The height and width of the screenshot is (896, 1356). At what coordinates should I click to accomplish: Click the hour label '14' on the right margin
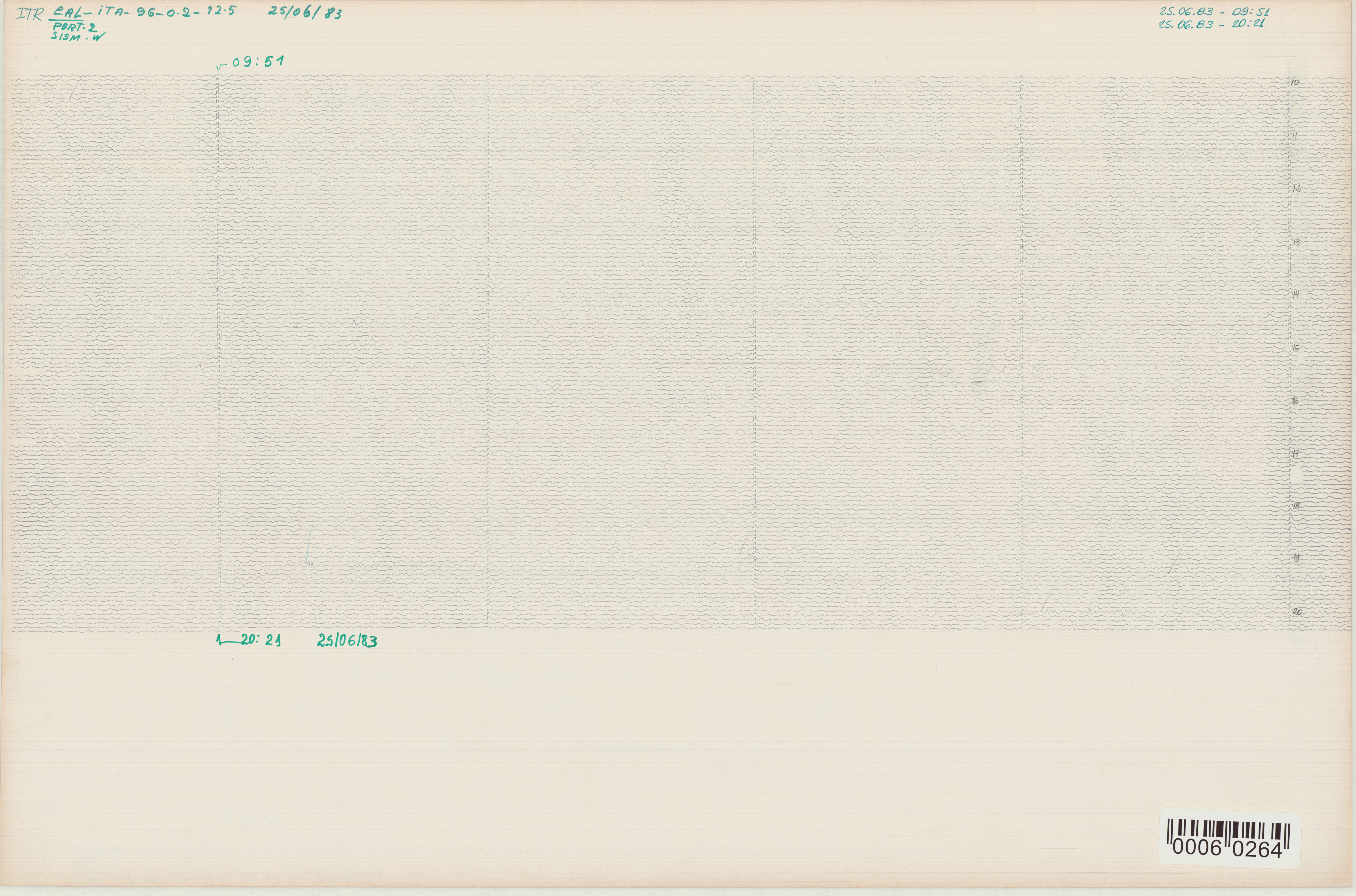[1296, 294]
